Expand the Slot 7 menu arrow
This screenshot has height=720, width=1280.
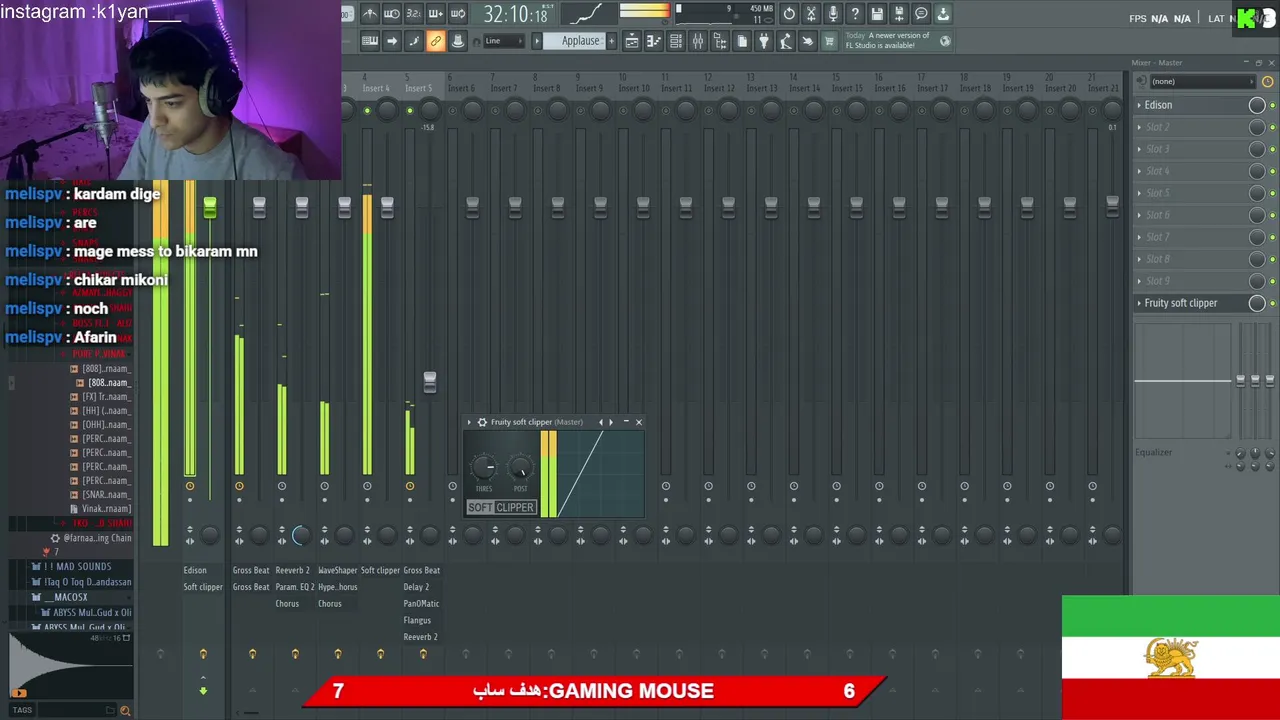click(x=1139, y=237)
